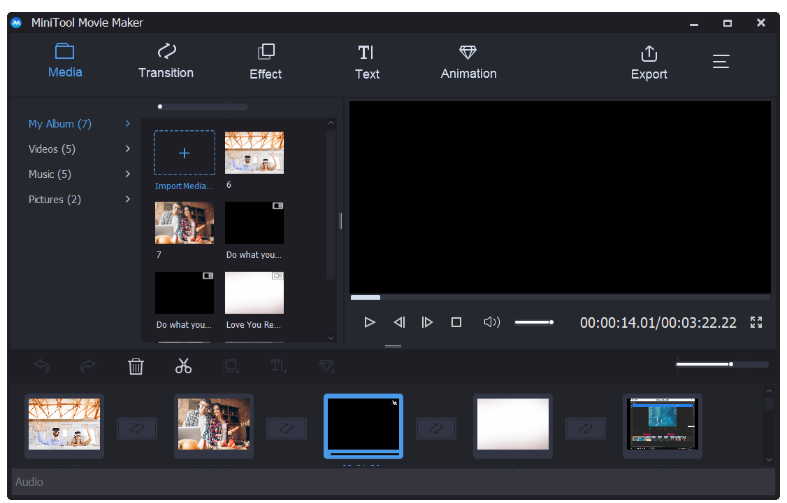Select My Album (7) category

(60, 124)
